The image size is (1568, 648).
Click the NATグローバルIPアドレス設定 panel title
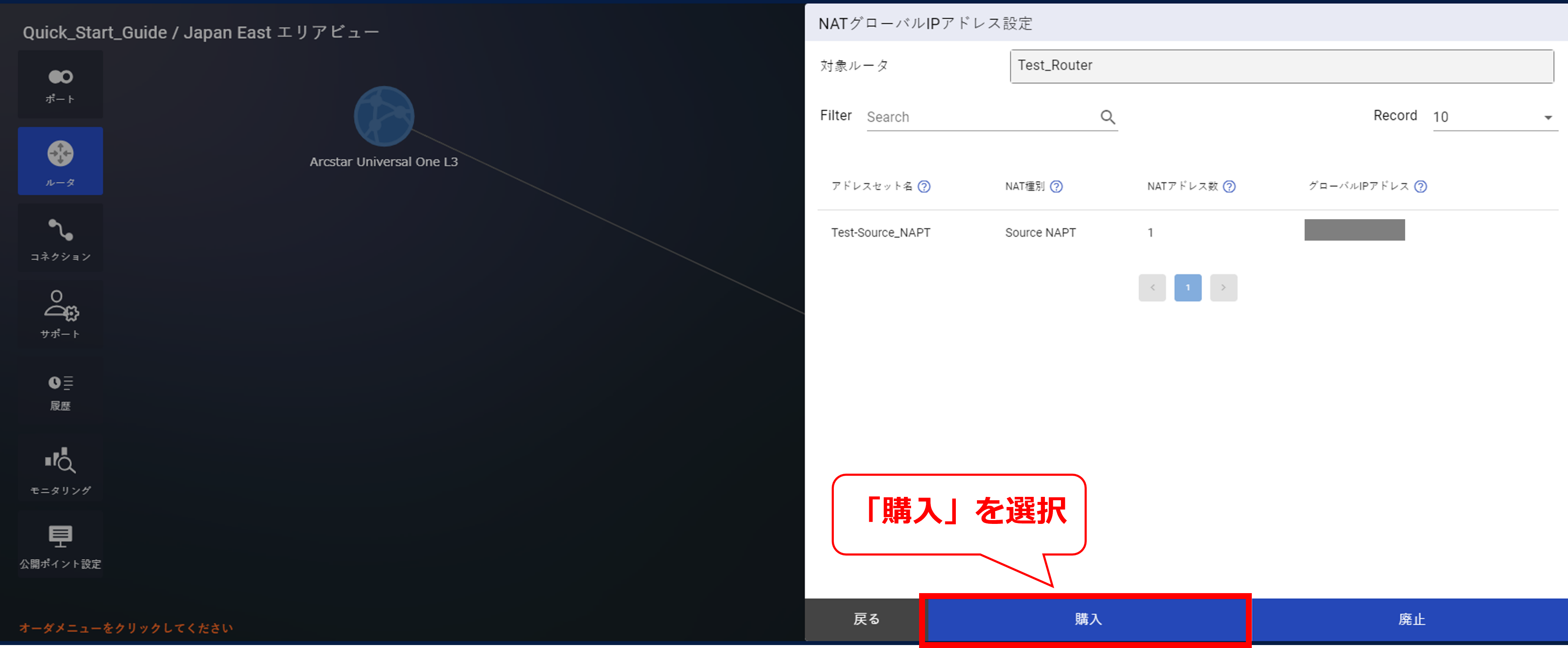pyautogui.click(x=925, y=24)
